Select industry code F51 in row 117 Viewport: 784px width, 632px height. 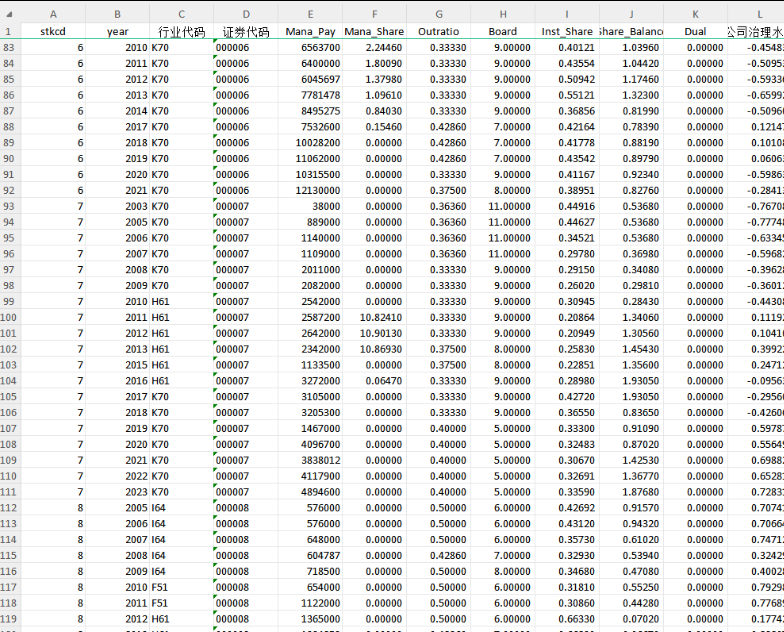[182, 588]
